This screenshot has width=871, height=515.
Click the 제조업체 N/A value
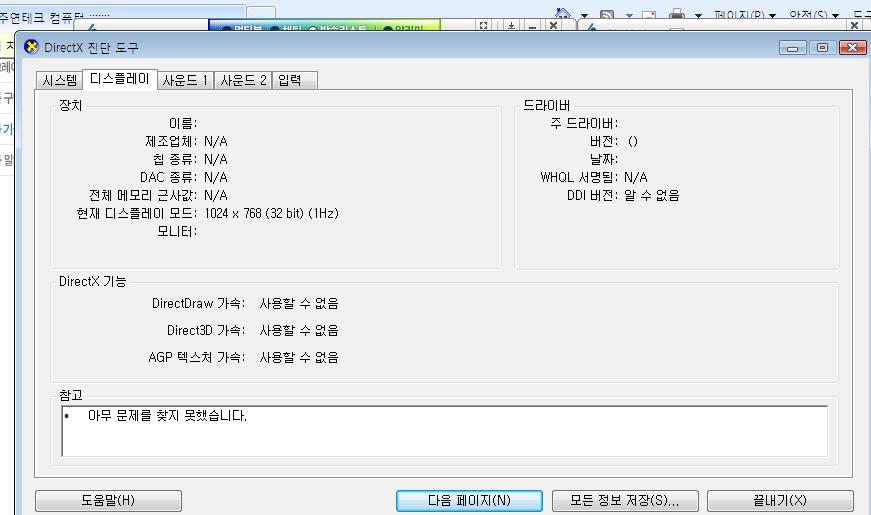tap(216, 142)
